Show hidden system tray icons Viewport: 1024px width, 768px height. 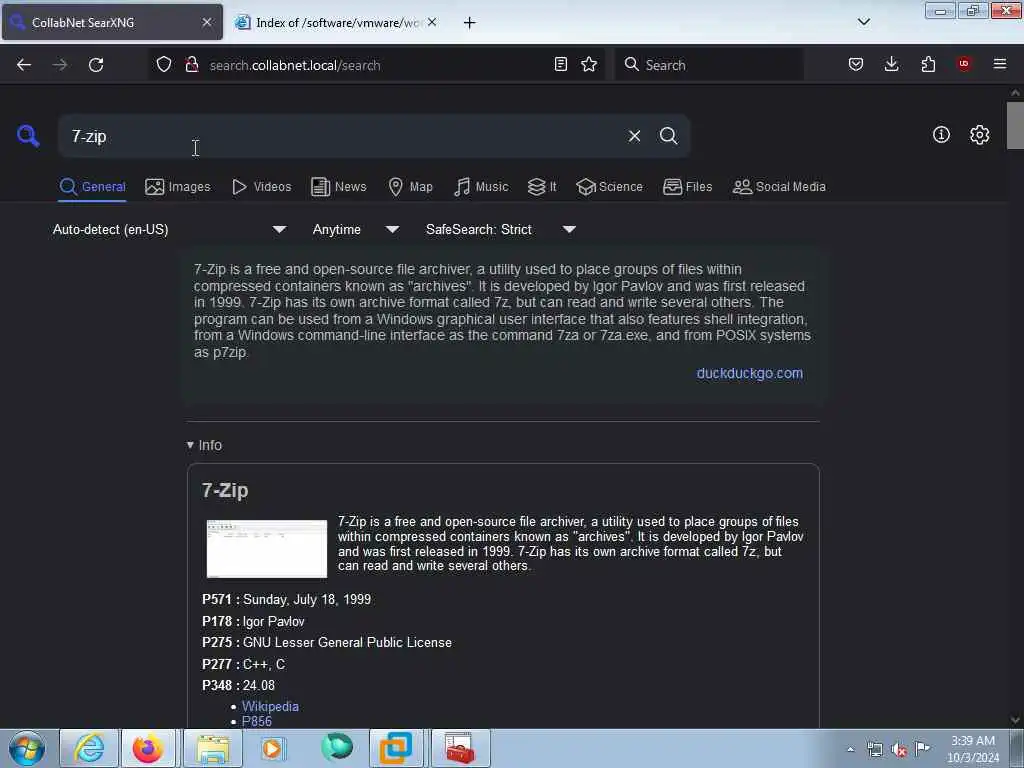[850, 749]
